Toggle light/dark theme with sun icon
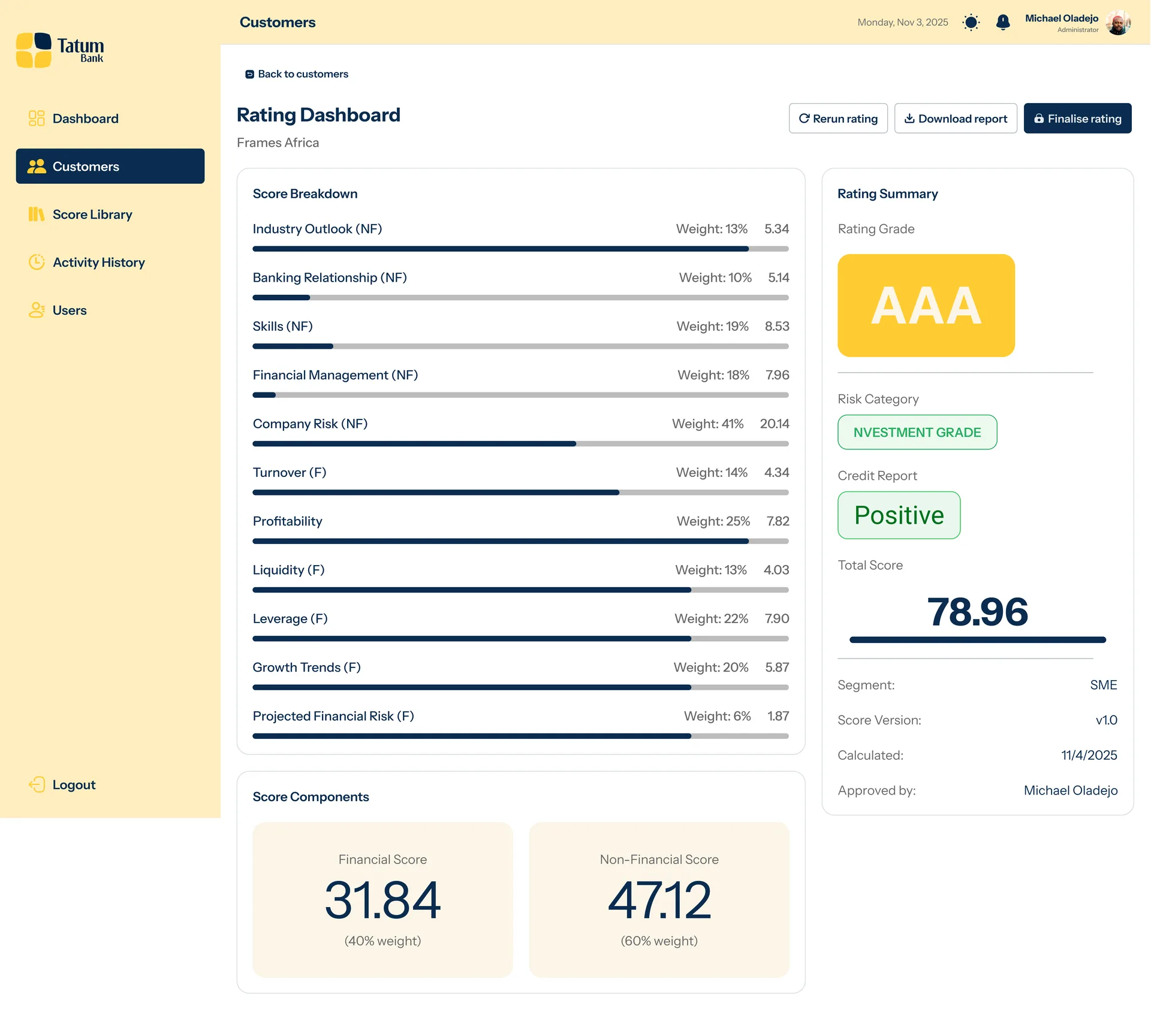Viewport: 1151px width, 1036px height. click(971, 22)
